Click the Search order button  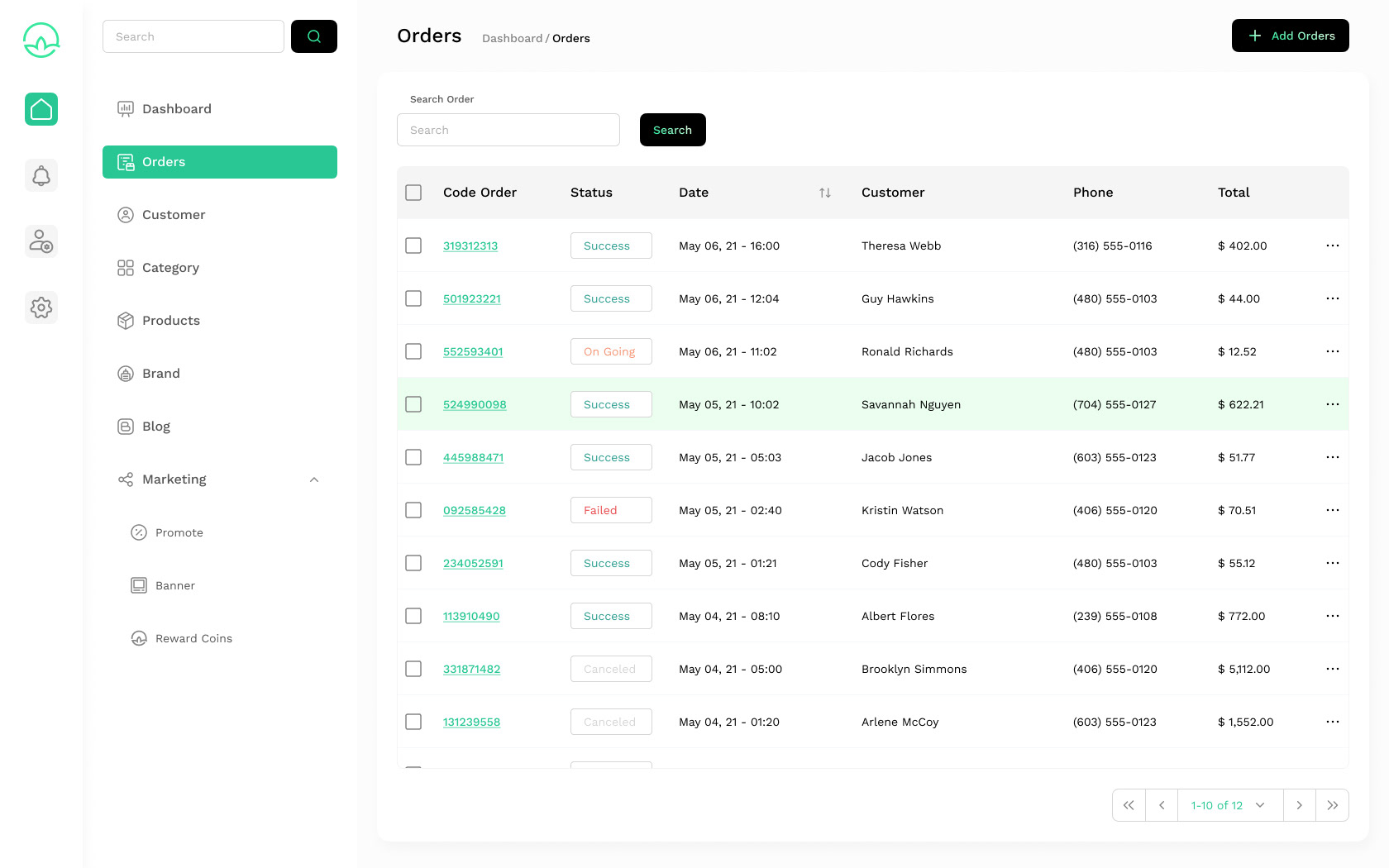(x=673, y=130)
